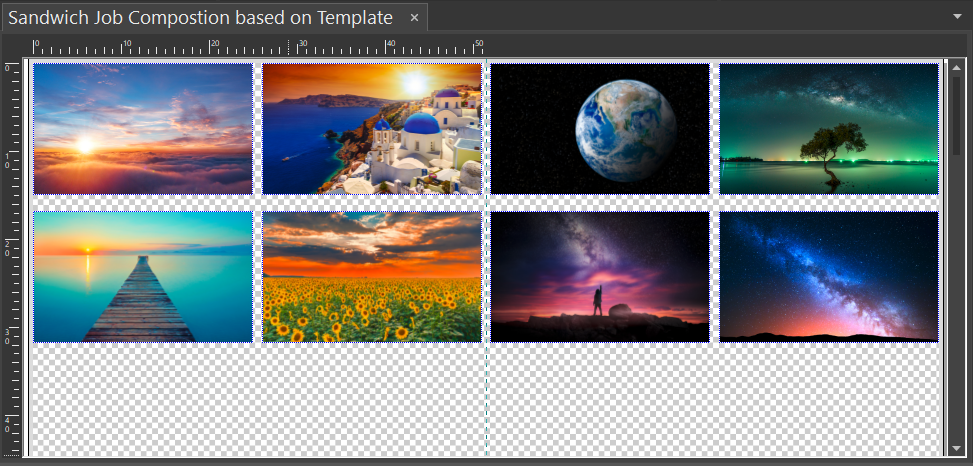Select the blue Milky Way image
973x466 pixels.
pos(829,277)
